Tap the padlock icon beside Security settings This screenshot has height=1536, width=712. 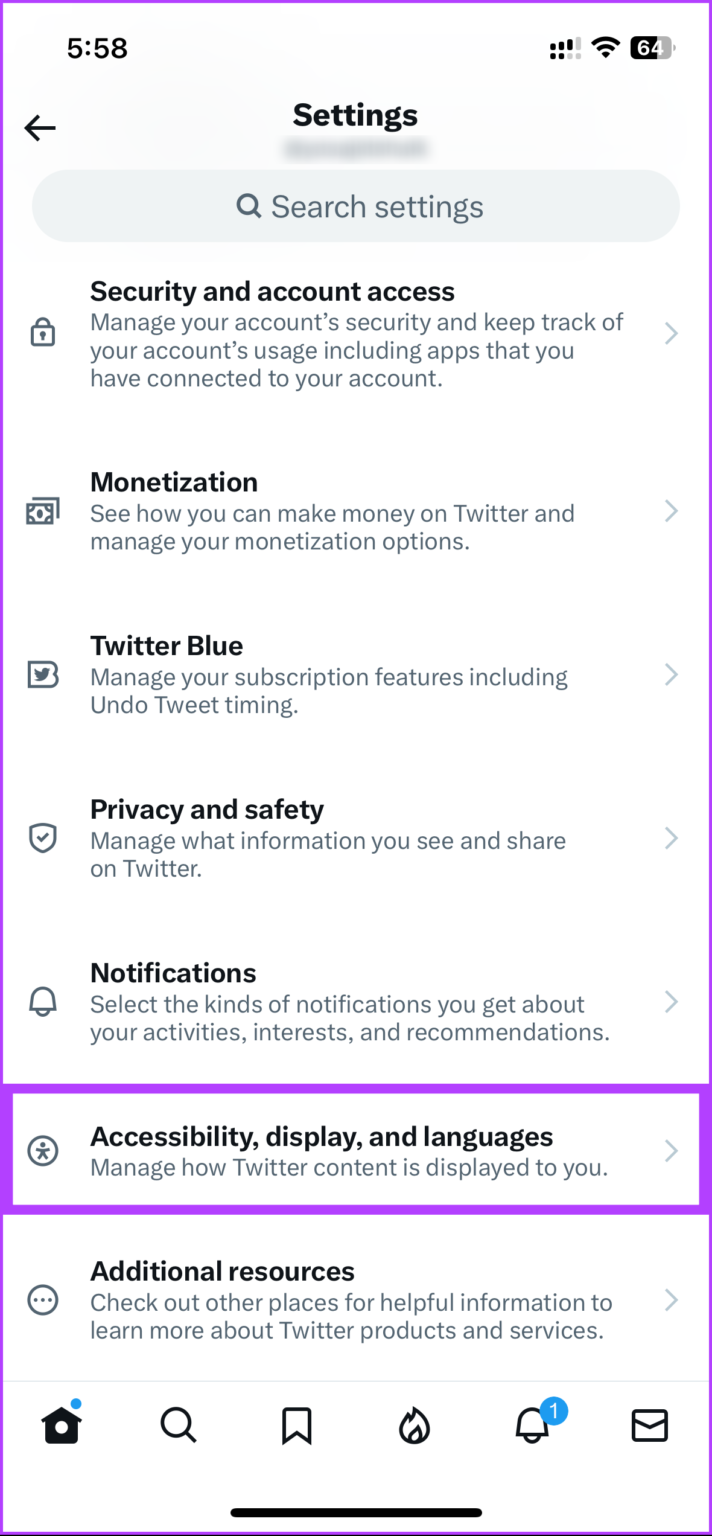pyautogui.click(x=43, y=332)
